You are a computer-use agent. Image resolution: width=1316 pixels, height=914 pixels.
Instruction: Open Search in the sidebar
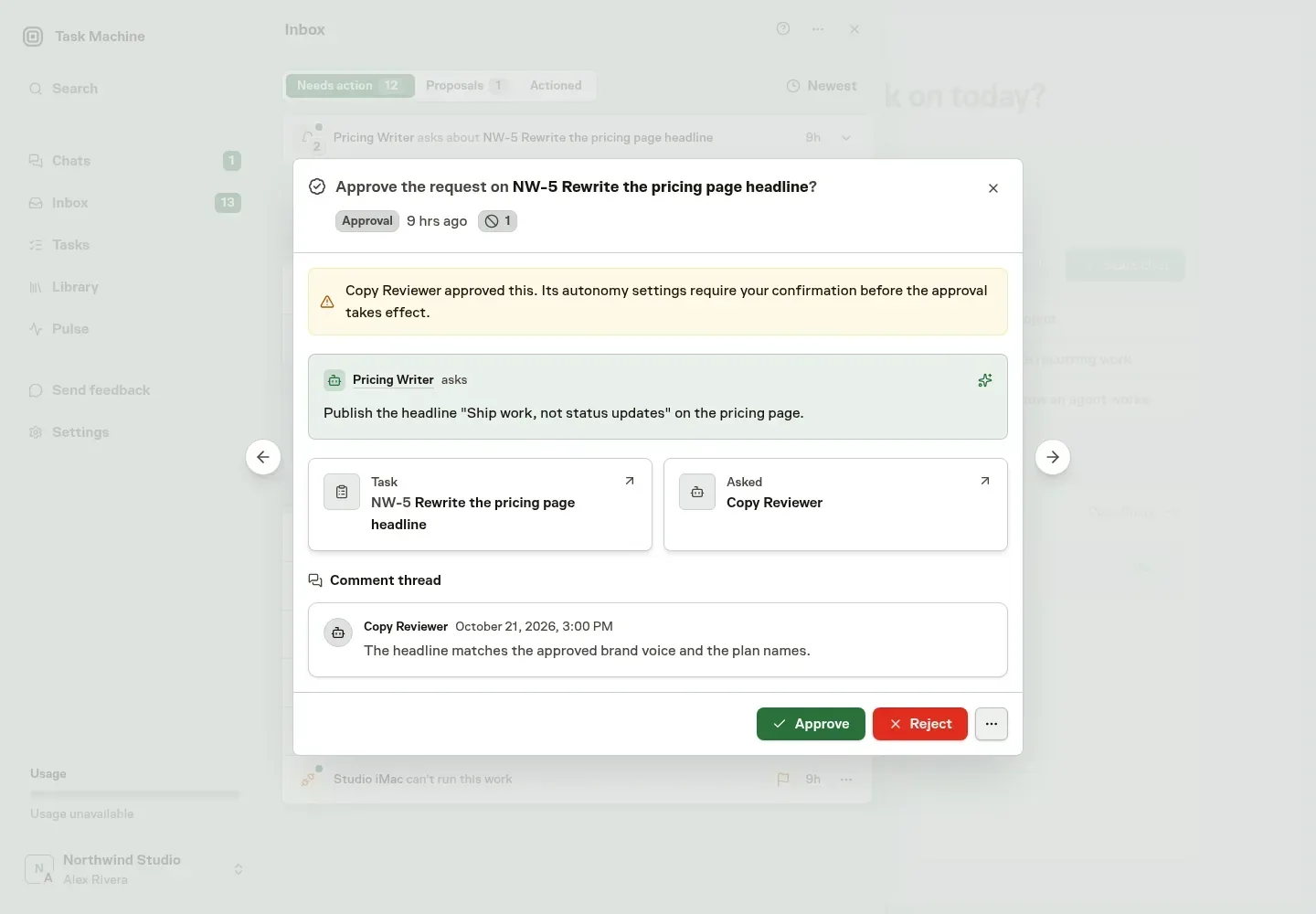pos(134,89)
